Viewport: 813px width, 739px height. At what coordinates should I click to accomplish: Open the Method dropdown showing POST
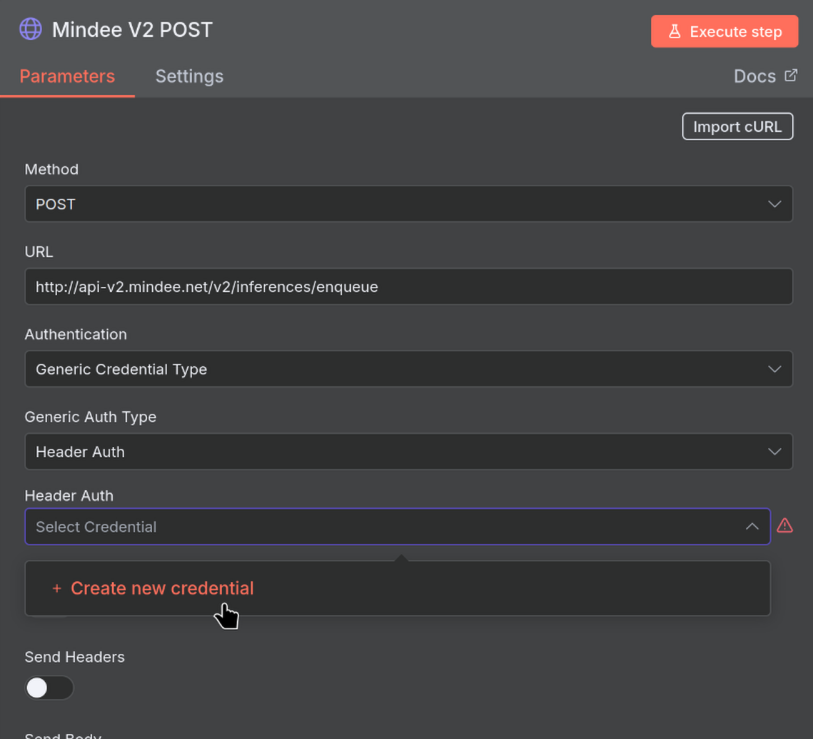click(x=408, y=204)
